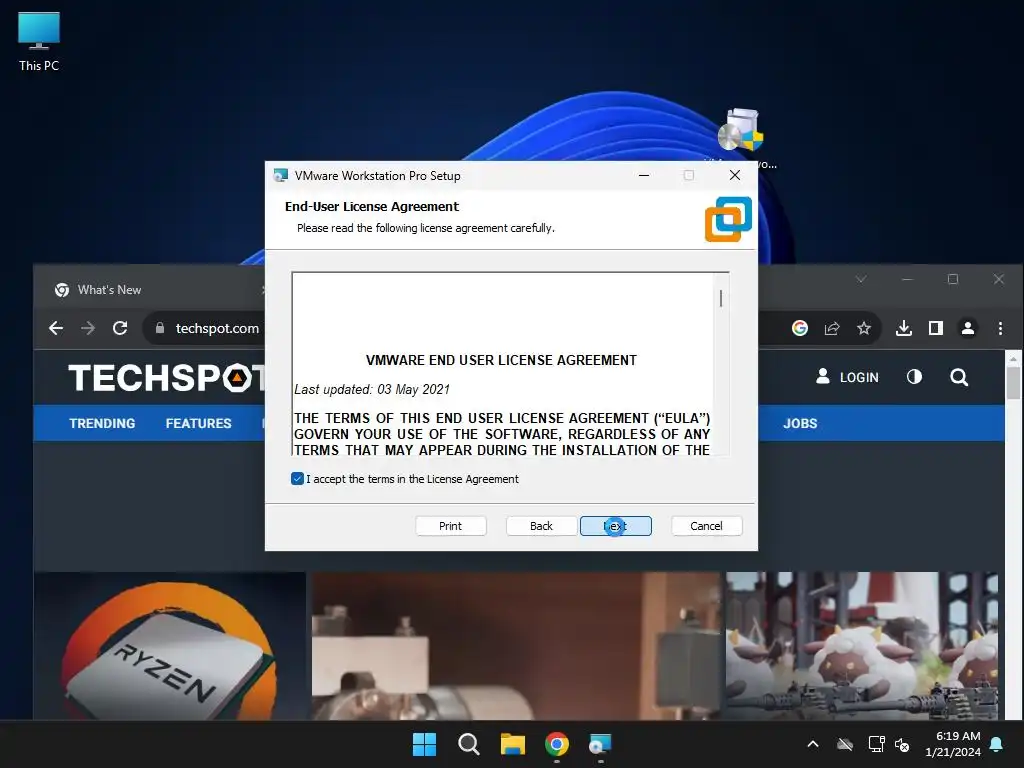Go Back in VMware Setup
1024x768 pixels.
(541, 526)
